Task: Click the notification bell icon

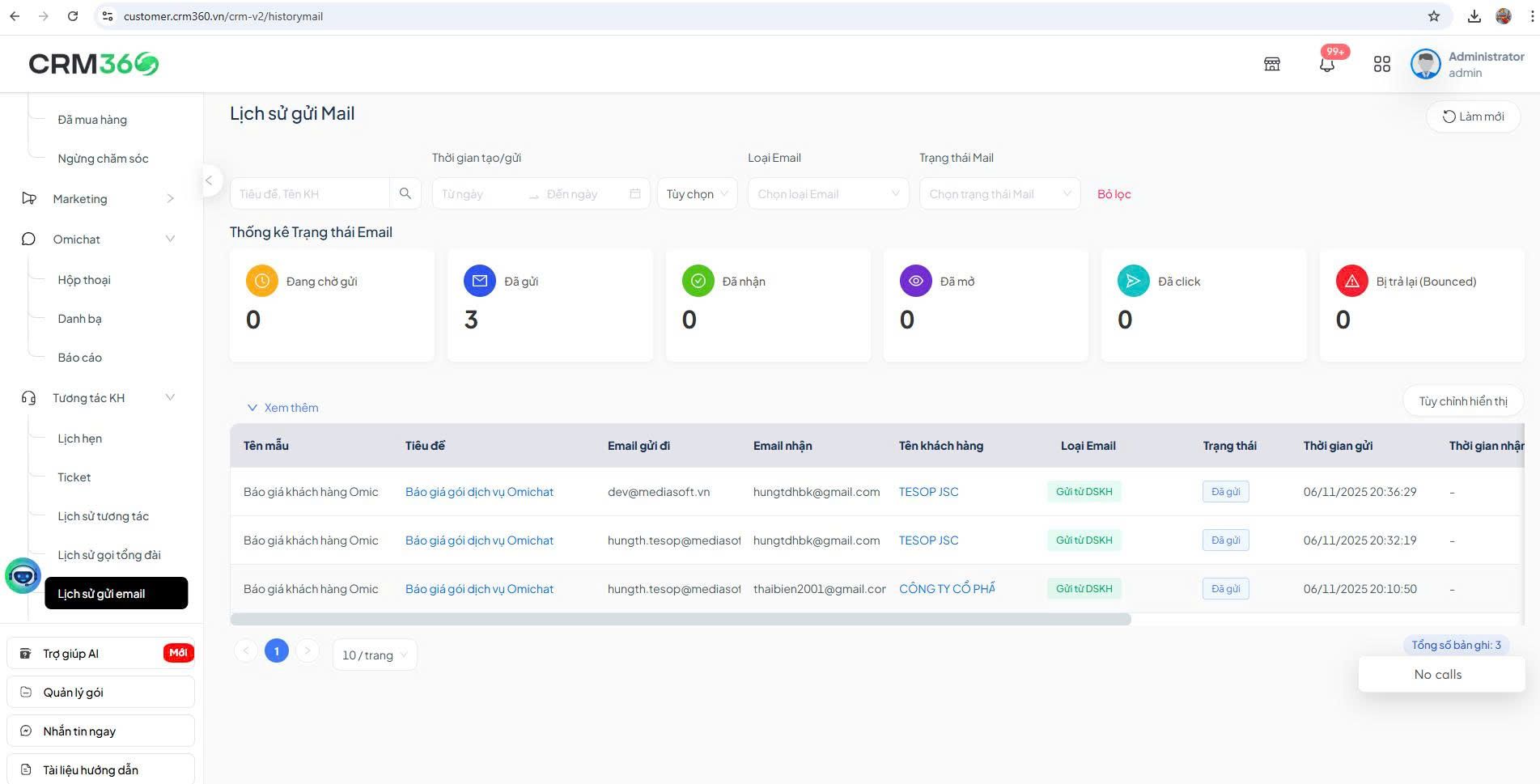Action: (x=1326, y=65)
